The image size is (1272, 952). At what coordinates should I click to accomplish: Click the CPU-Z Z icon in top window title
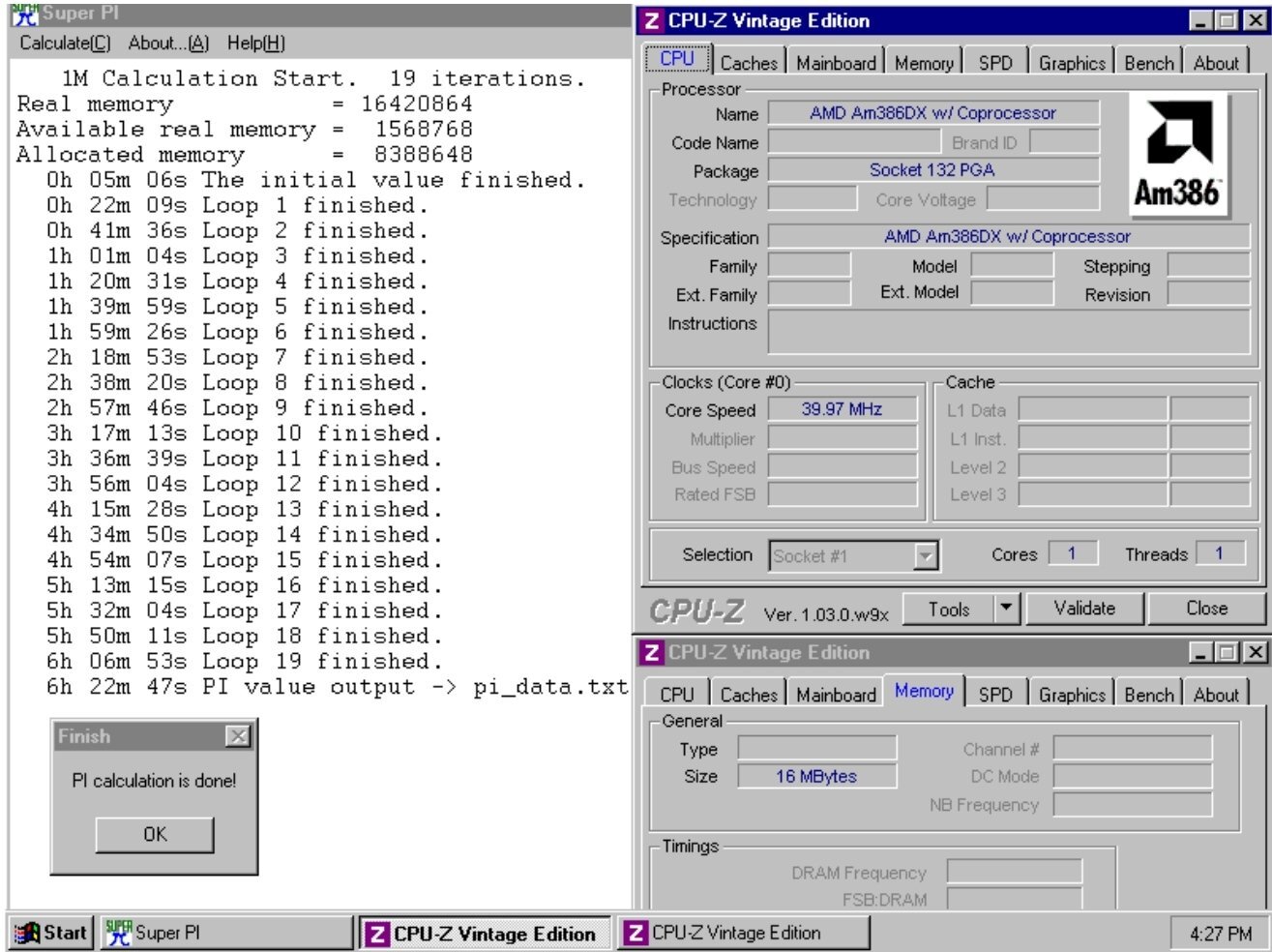(x=653, y=20)
